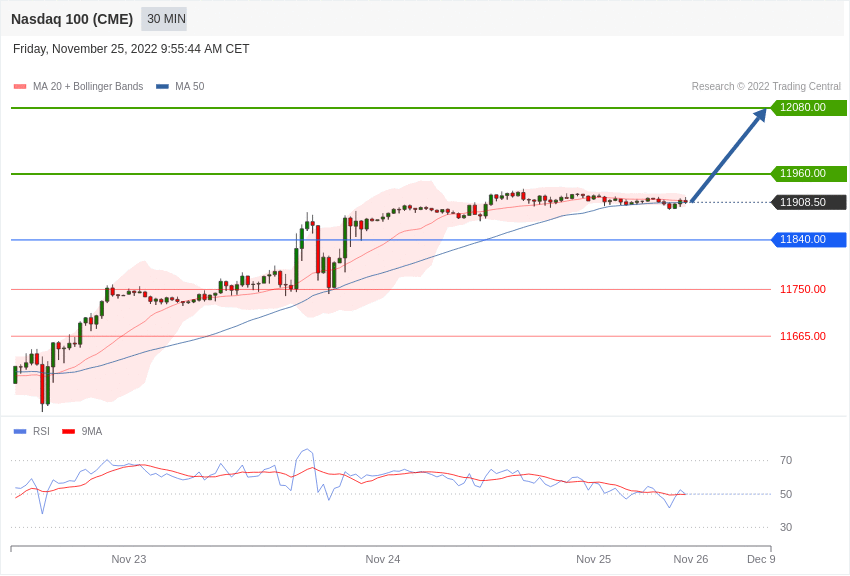The height and width of the screenshot is (576, 850).
Task: Click the Nov 24 date axis label
Action: coord(383,559)
